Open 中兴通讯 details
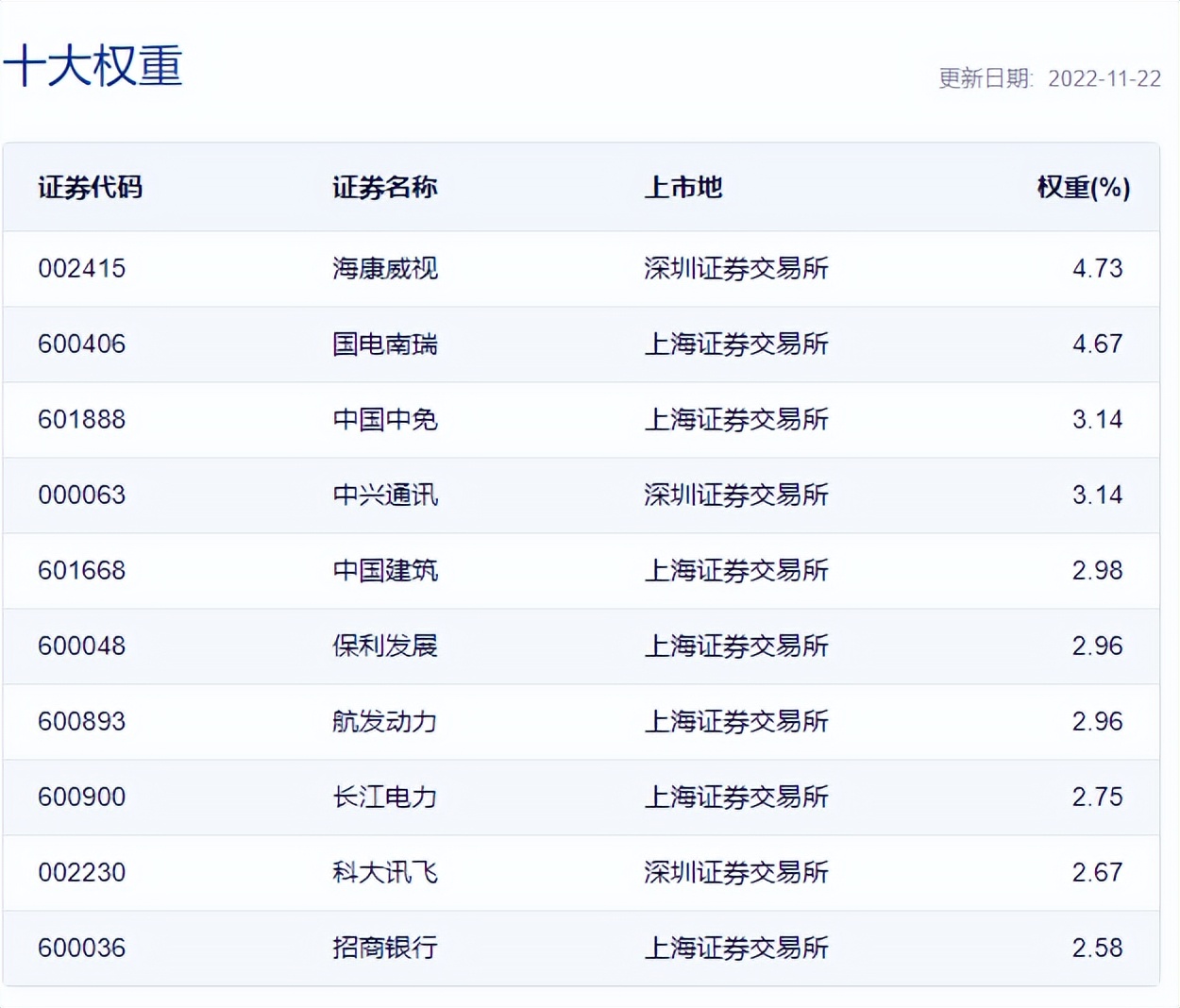 pyautogui.click(x=383, y=495)
